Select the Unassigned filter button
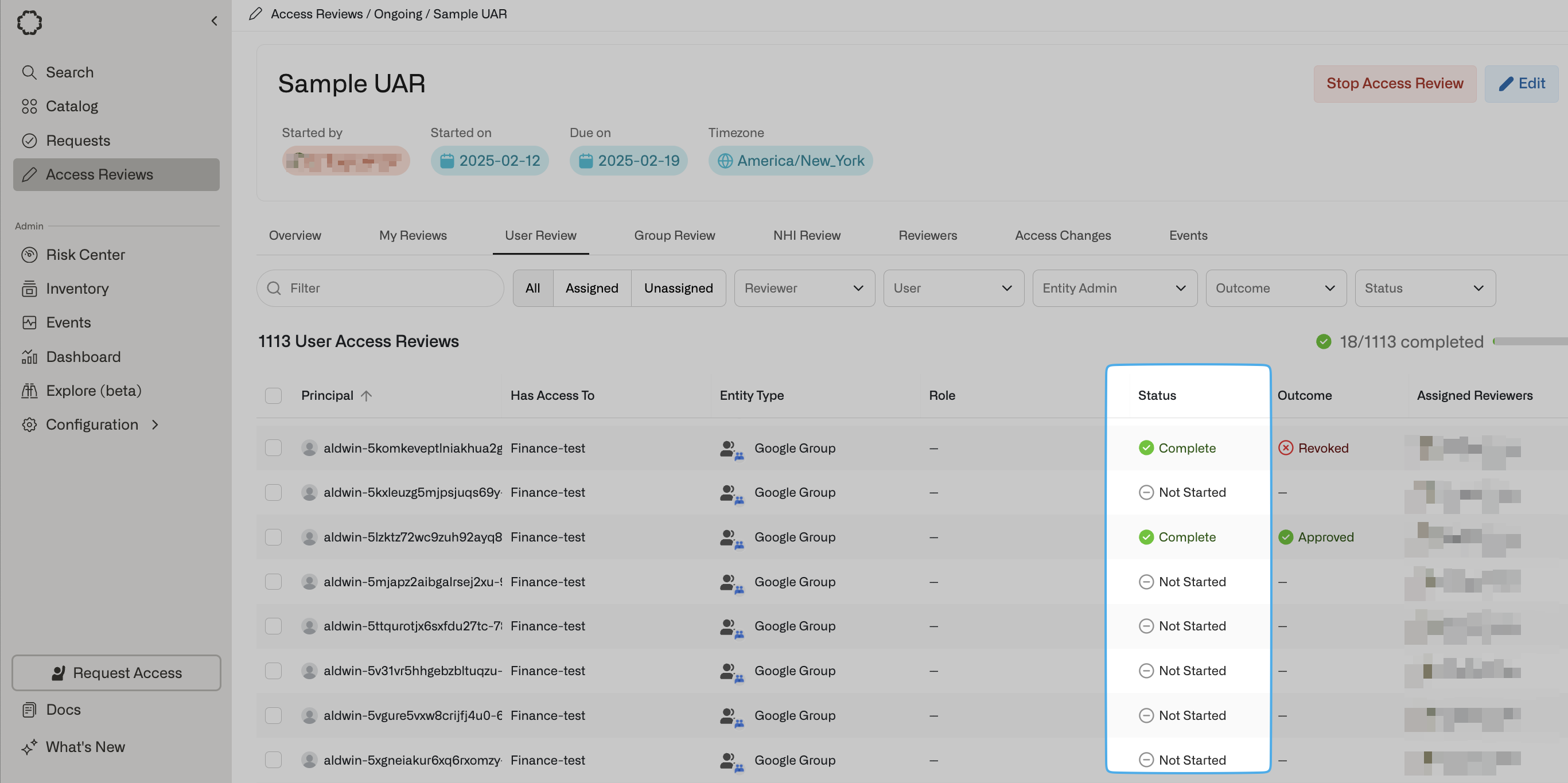The height and width of the screenshot is (783, 1568). (x=678, y=289)
